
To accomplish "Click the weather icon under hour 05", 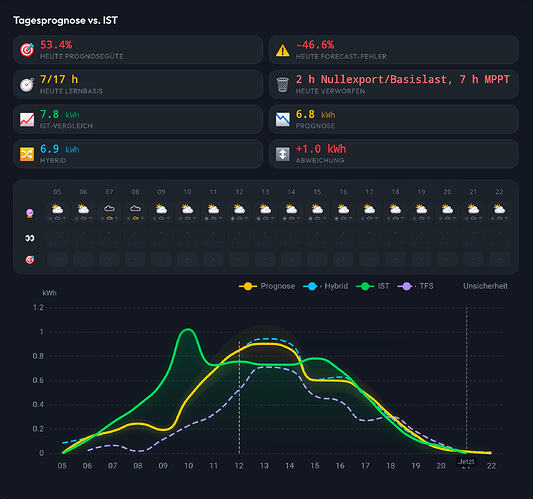I will (x=57, y=209).
